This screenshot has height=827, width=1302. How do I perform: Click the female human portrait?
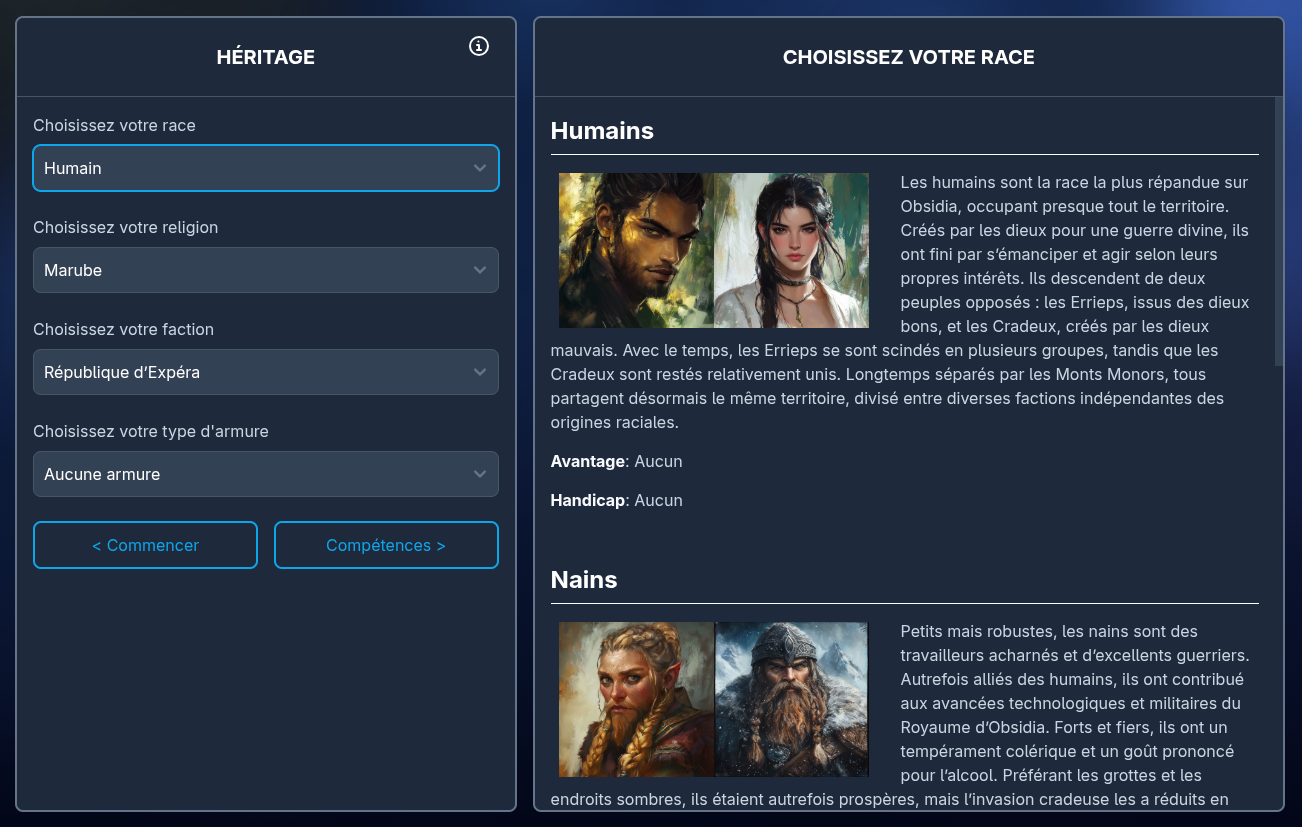[791, 250]
